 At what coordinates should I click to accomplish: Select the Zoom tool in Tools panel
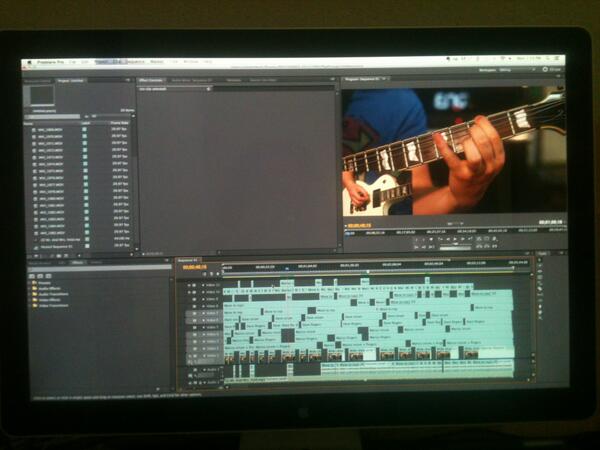540,318
